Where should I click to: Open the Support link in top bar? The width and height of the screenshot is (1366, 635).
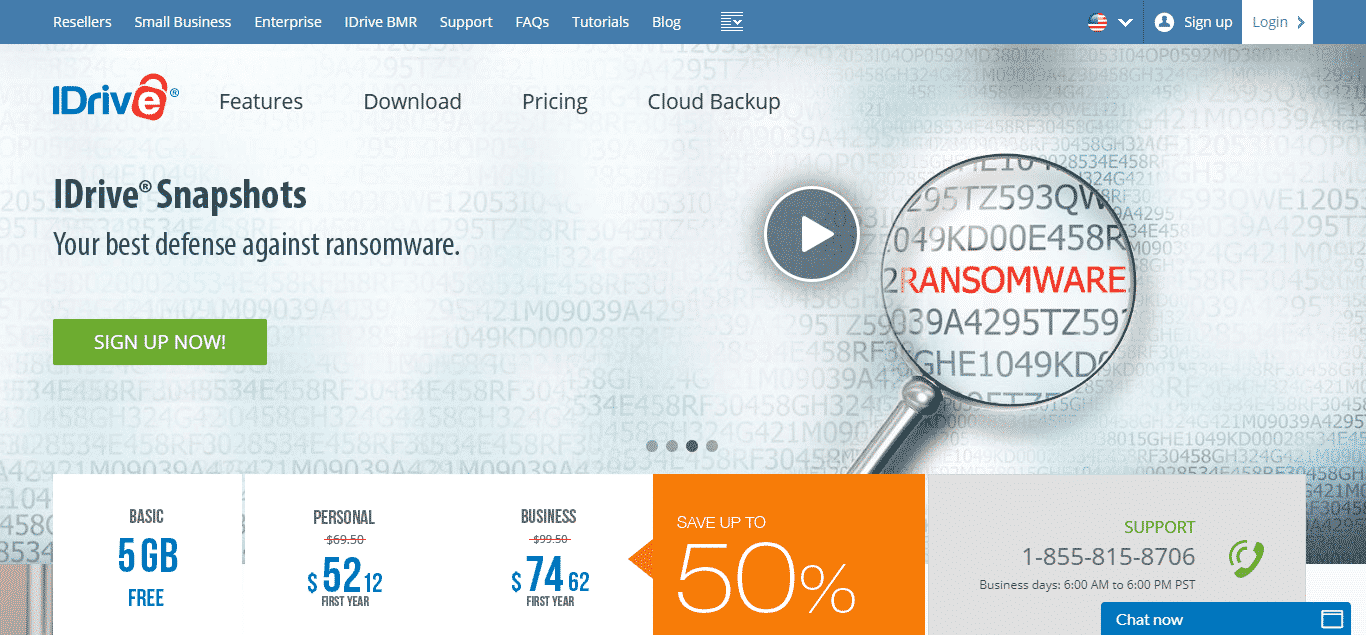pyautogui.click(x=466, y=22)
